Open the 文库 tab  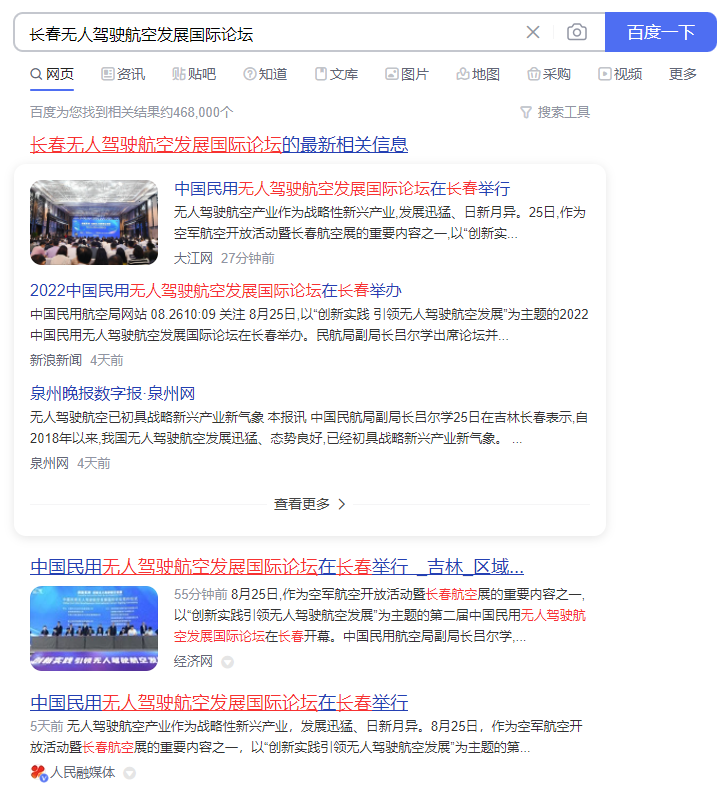pyautogui.click(x=336, y=75)
